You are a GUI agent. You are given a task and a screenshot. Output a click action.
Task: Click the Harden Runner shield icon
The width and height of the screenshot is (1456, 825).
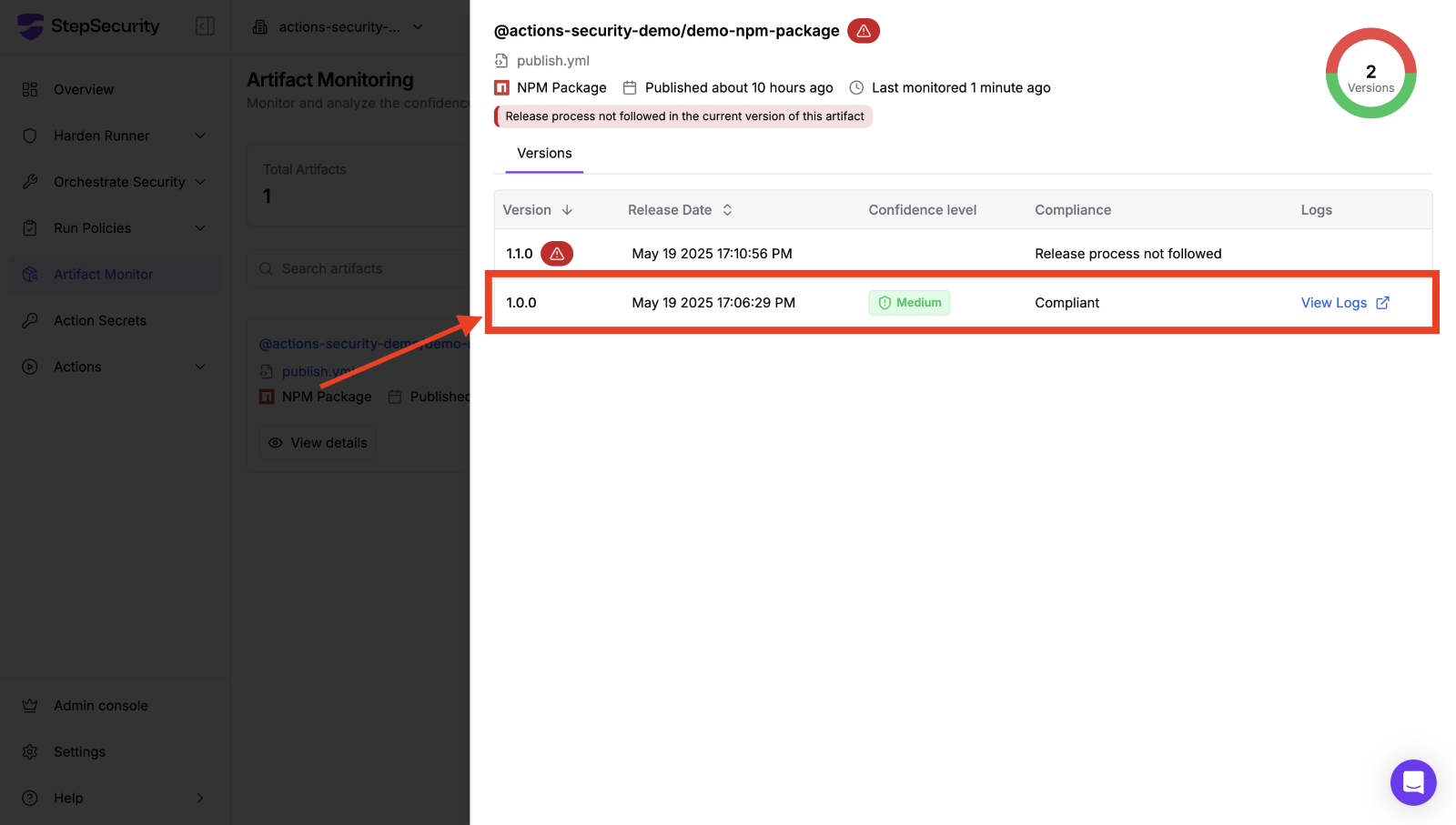[30, 136]
